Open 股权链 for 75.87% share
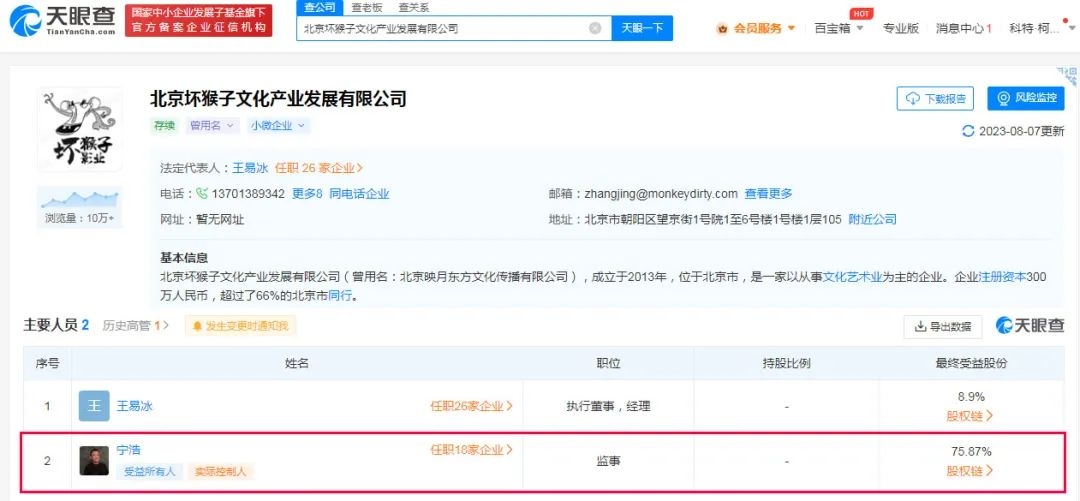 click(x=970, y=471)
